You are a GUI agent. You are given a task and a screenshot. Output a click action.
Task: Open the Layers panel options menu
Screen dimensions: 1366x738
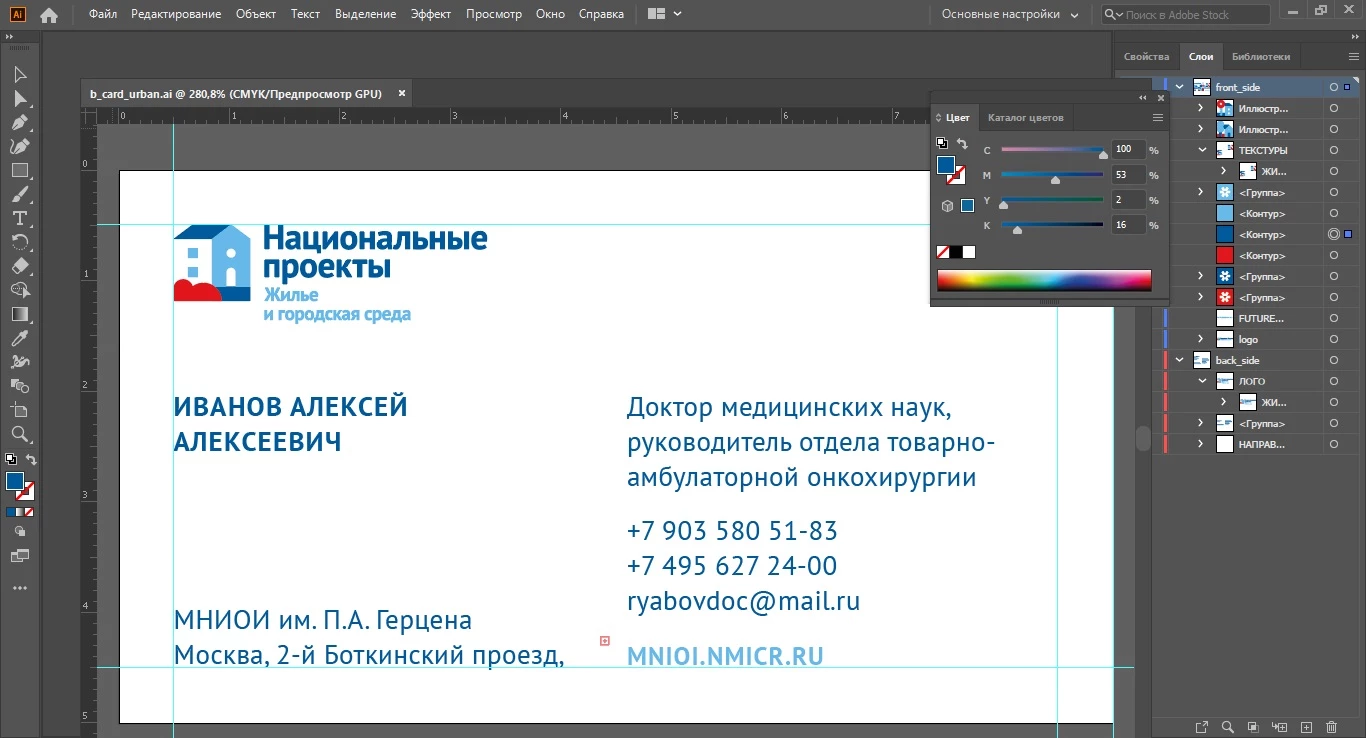pos(1354,57)
